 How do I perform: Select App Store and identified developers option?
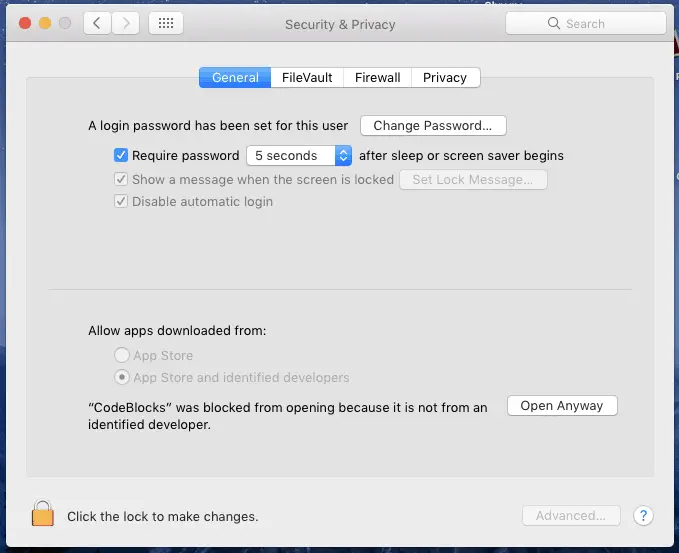(x=122, y=377)
